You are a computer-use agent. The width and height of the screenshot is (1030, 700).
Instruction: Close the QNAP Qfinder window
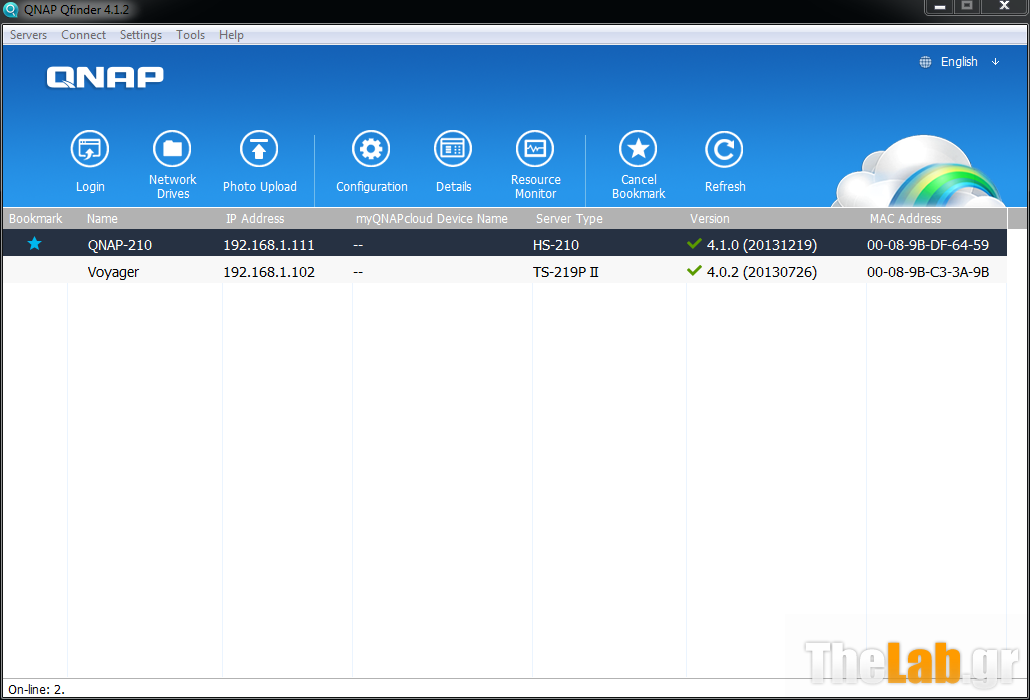coord(1004,7)
